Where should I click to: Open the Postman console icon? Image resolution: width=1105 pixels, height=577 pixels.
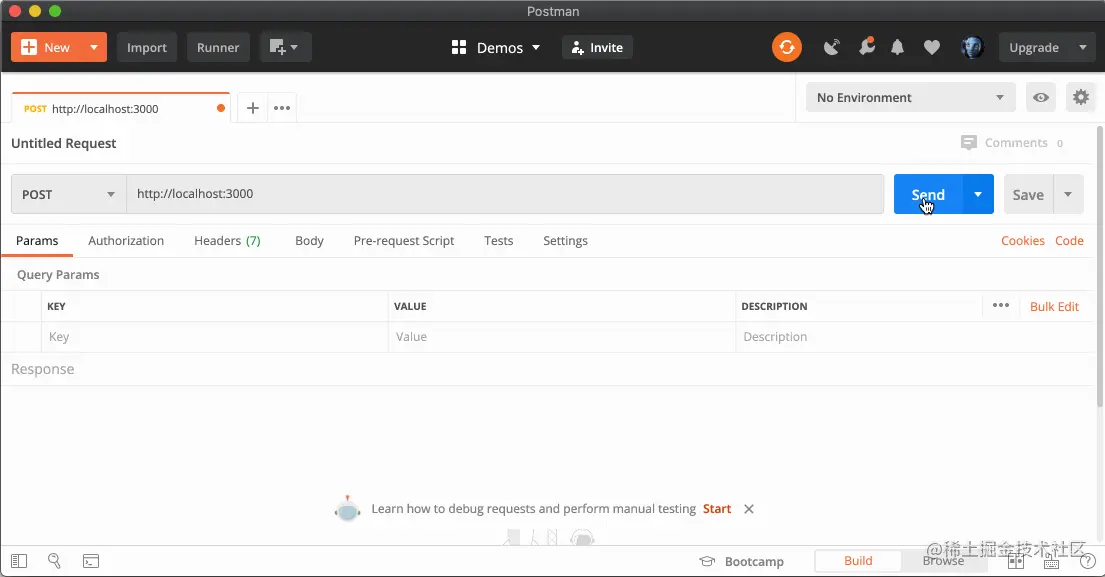(x=91, y=561)
